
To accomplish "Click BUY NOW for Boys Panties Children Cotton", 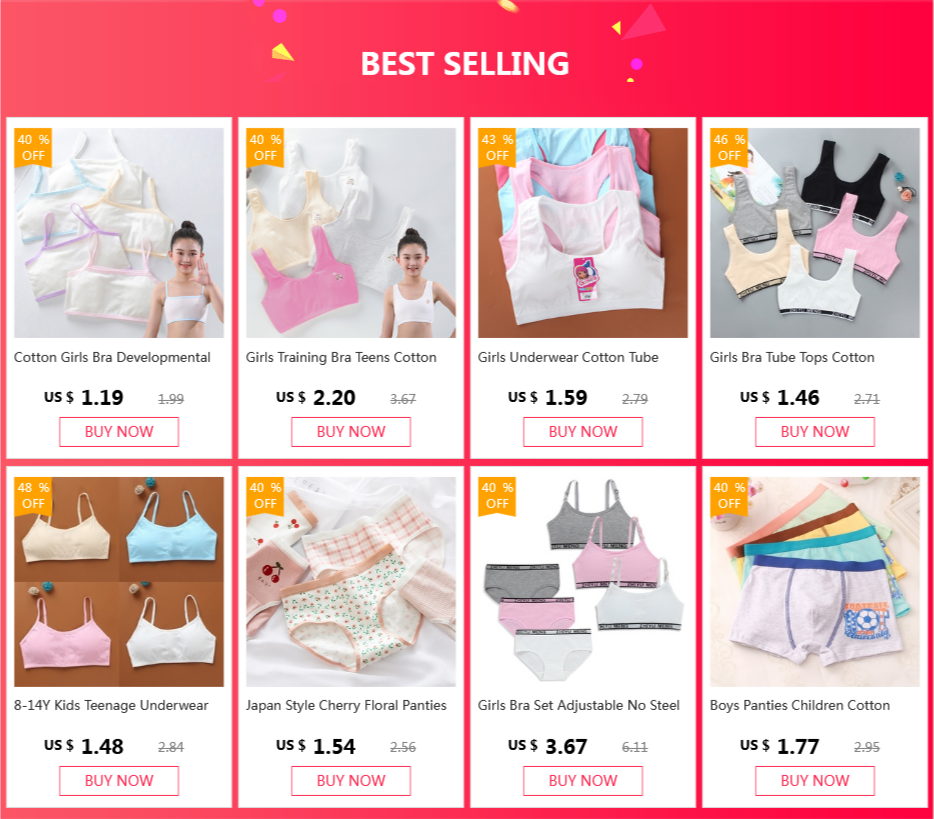I will pos(815,781).
